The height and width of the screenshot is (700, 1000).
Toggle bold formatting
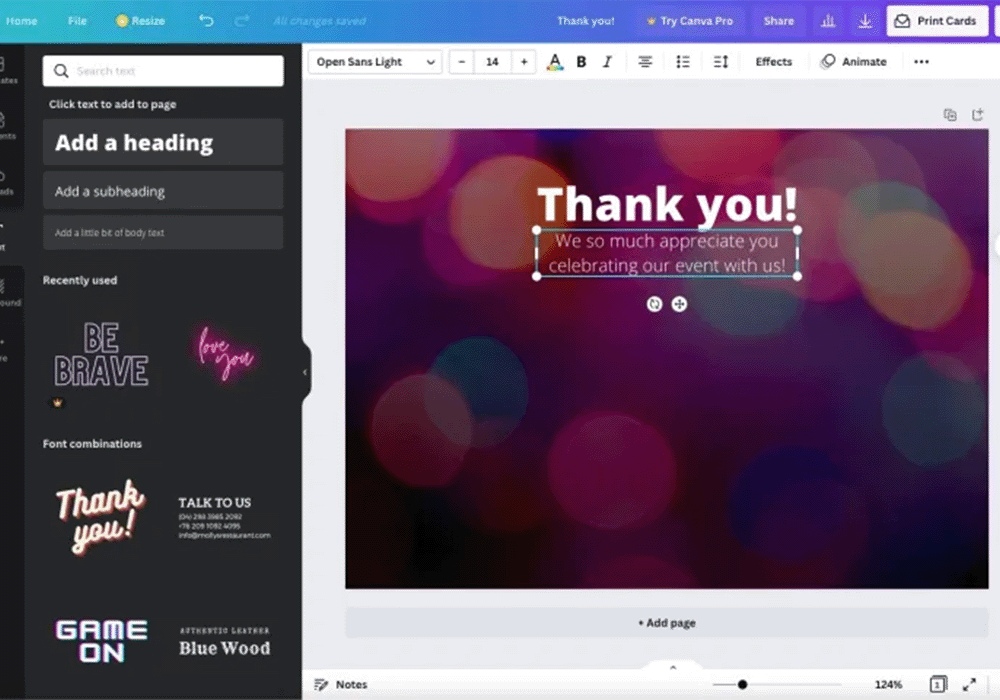click(581, 62)
